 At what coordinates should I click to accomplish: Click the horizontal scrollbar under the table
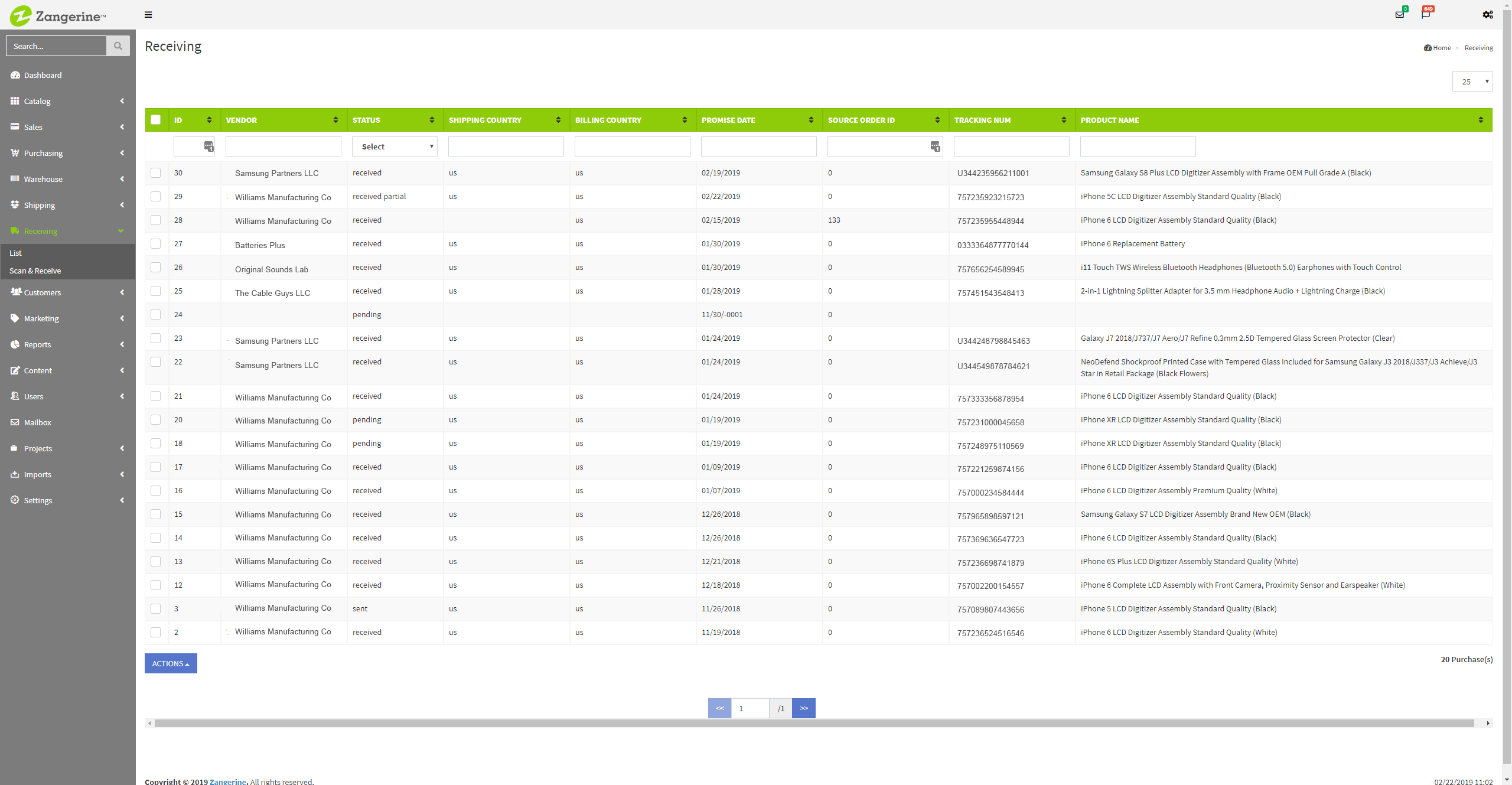(814, 723)
